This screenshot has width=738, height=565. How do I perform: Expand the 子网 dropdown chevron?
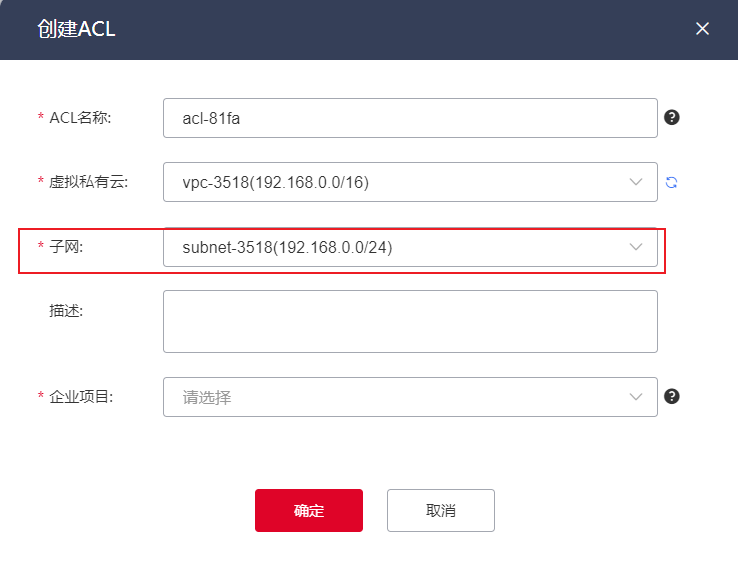[636, 247]
